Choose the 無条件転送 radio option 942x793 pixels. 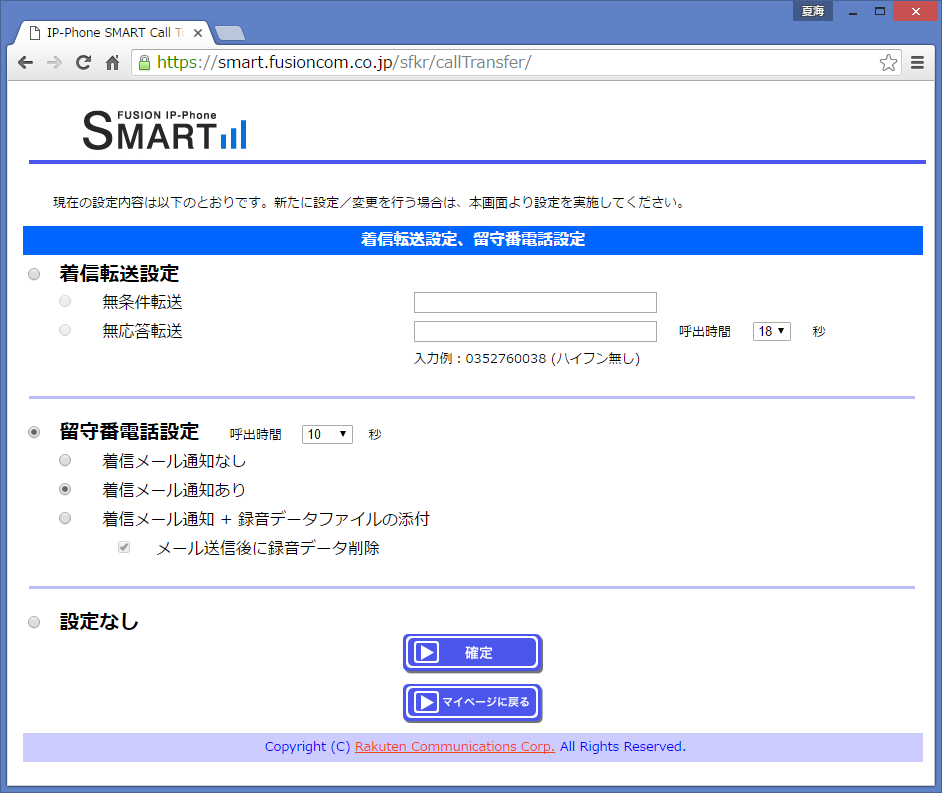click(x=65, y=301)
